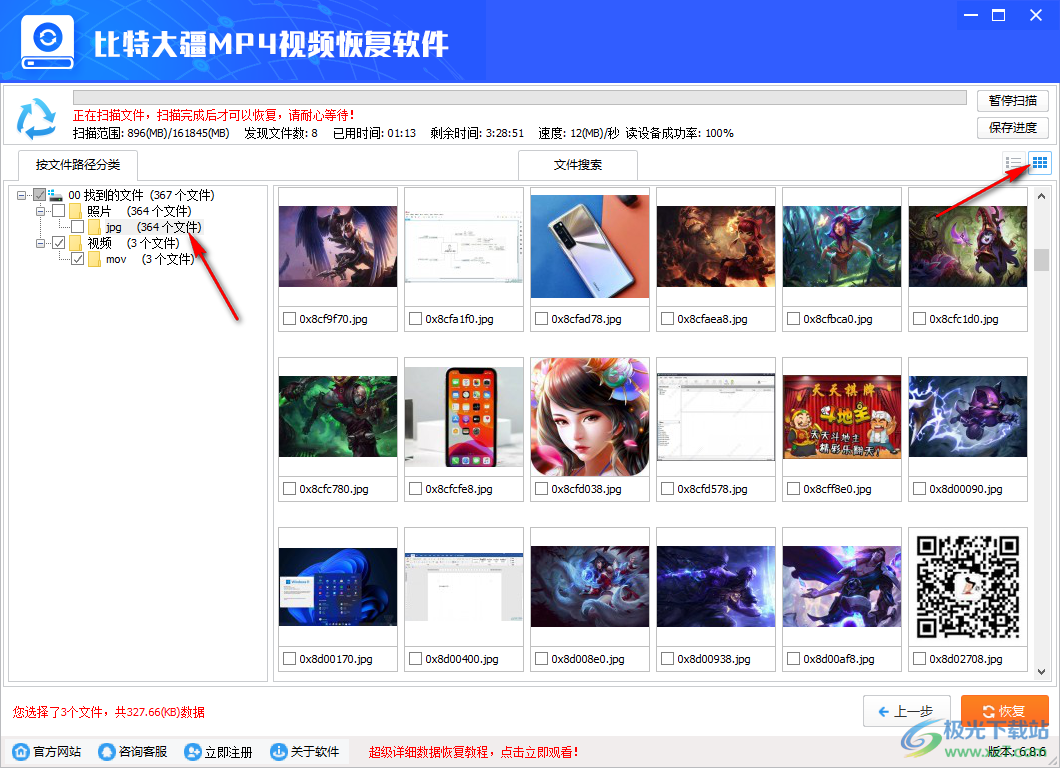
Task: Click the scrollbar down arrow
Action: (x=1041, y=672)
